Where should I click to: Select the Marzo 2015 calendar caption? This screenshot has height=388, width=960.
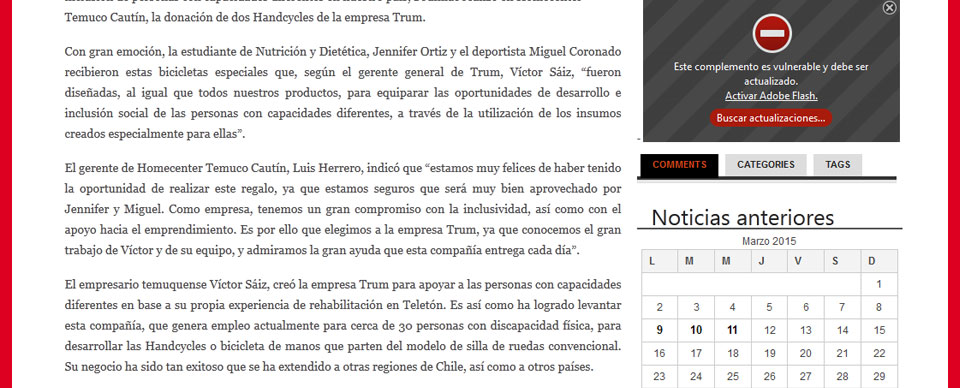(769, 241)
